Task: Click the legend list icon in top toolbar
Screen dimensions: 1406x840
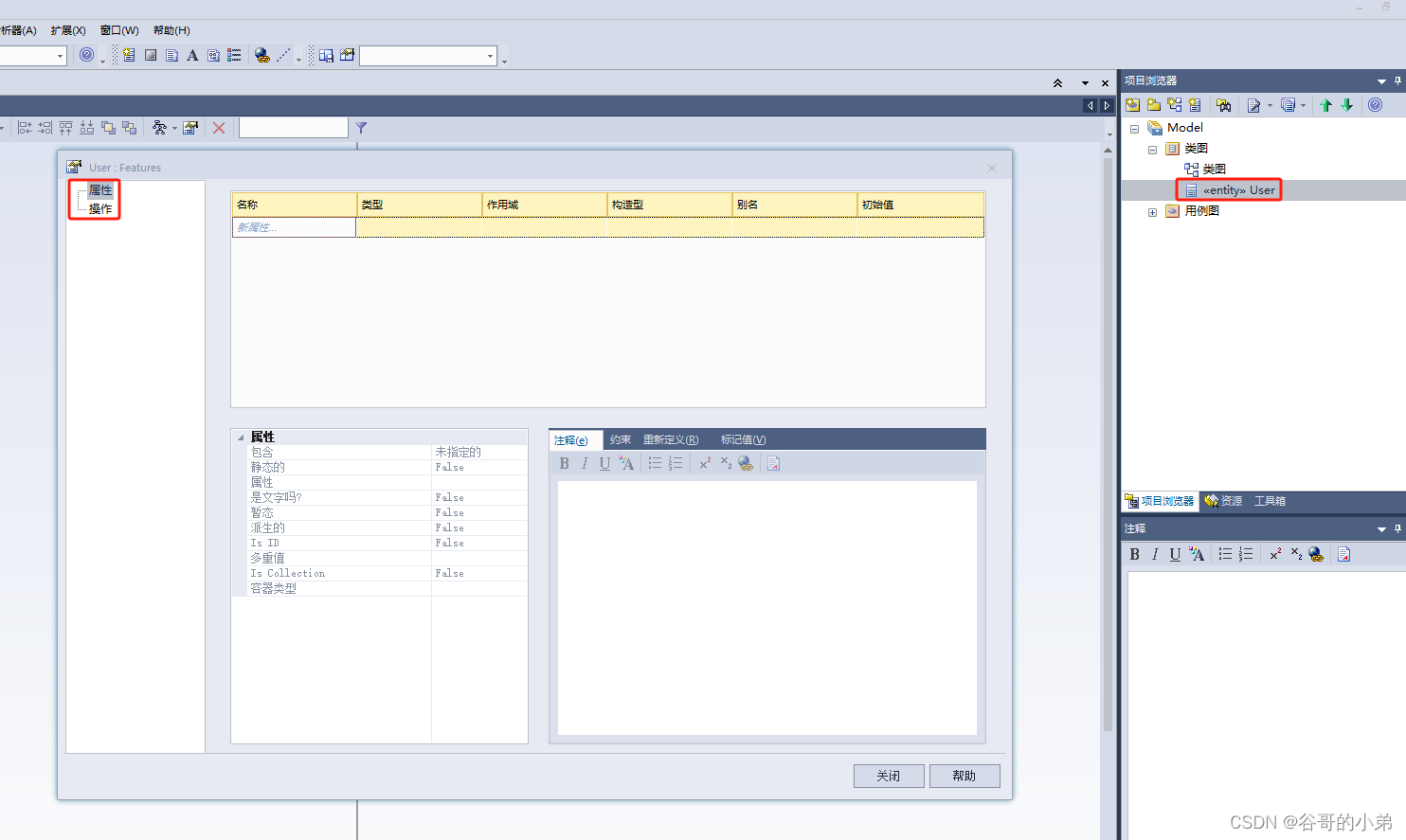Action: pyautogui.click(x=234, y=56)
